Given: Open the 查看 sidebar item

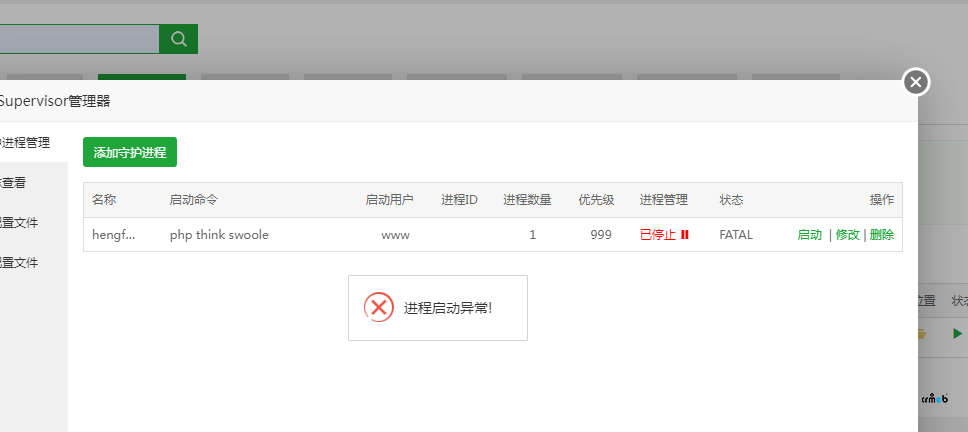Looking at the screenshot, I should tap(13, 183).
